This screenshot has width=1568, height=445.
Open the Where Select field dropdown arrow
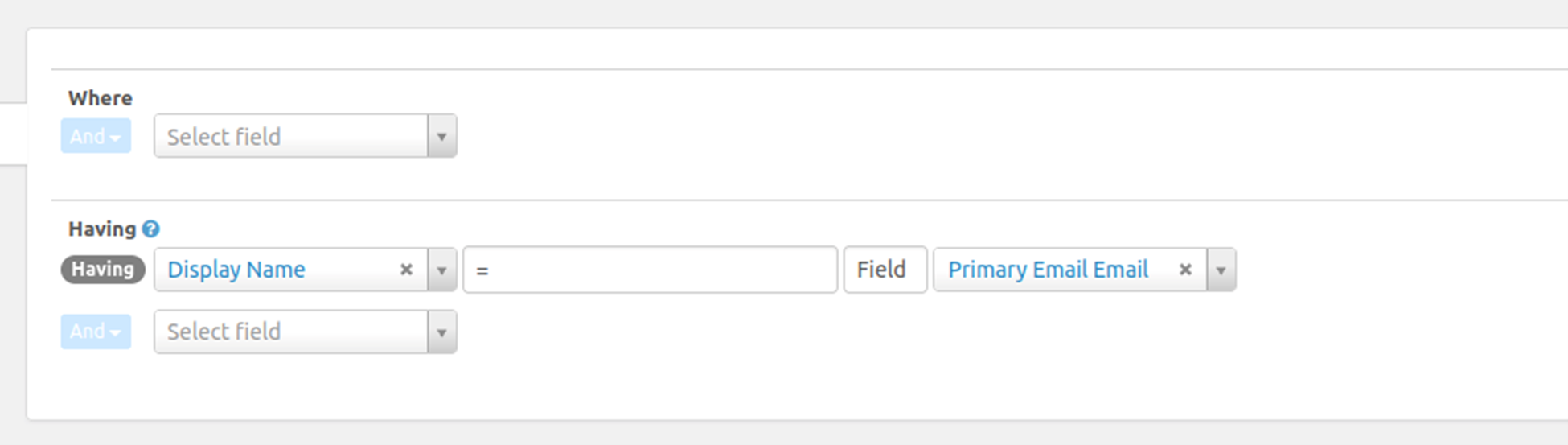(x=441, y=137)
